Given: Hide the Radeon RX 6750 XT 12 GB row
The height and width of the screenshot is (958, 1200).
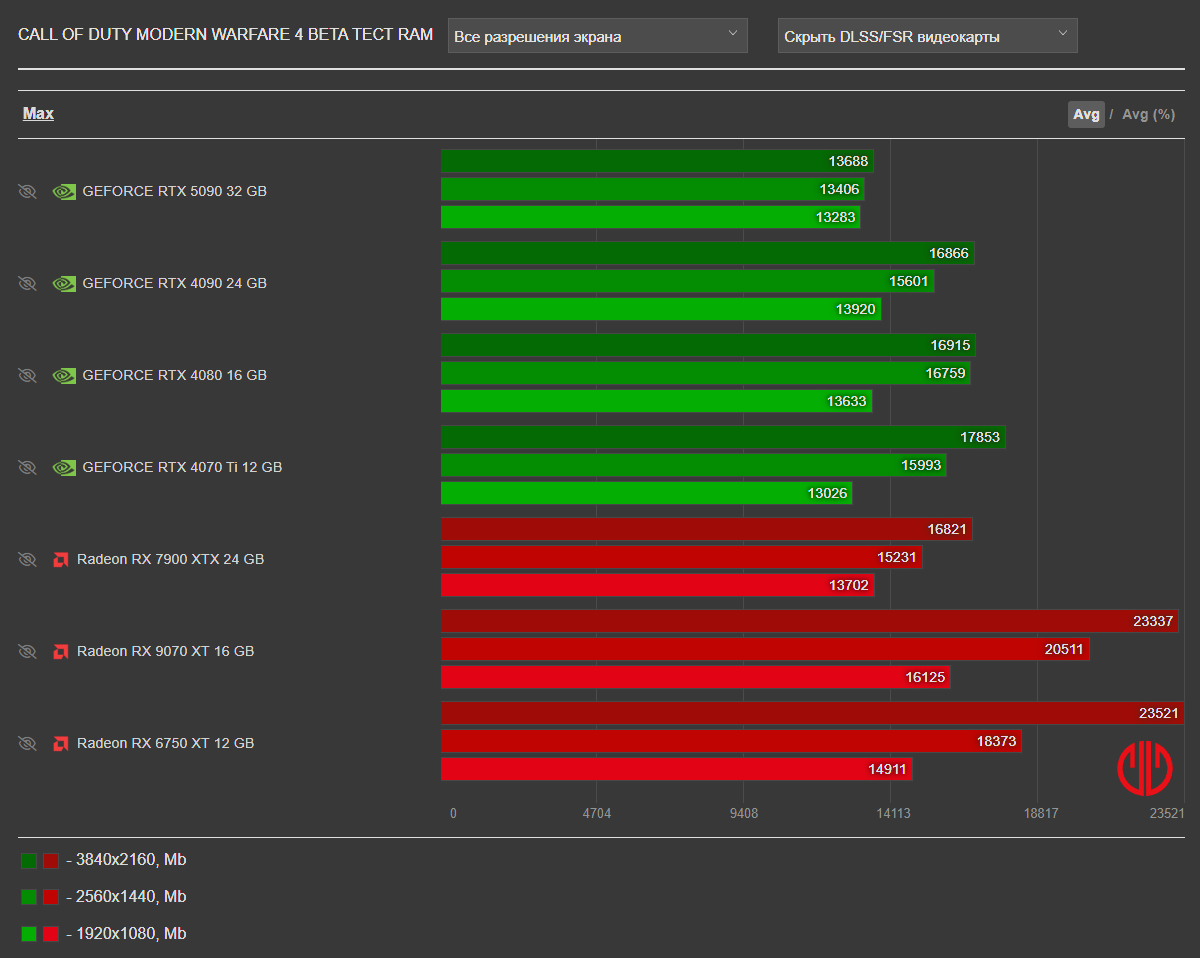Looking at the screenshot, I should pos(27,743).
